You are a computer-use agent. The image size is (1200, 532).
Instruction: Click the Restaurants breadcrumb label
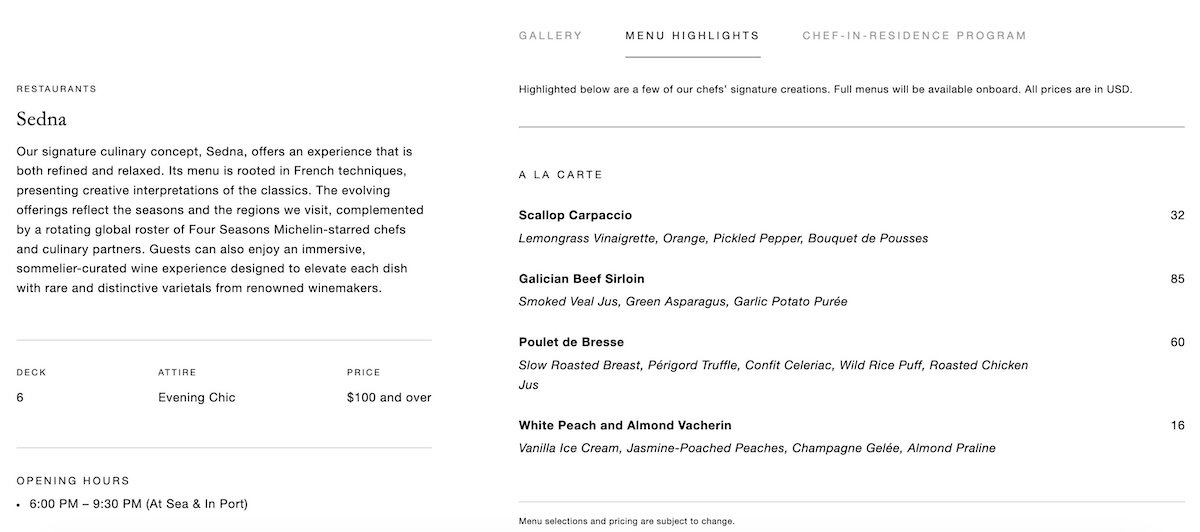point(56,89)
